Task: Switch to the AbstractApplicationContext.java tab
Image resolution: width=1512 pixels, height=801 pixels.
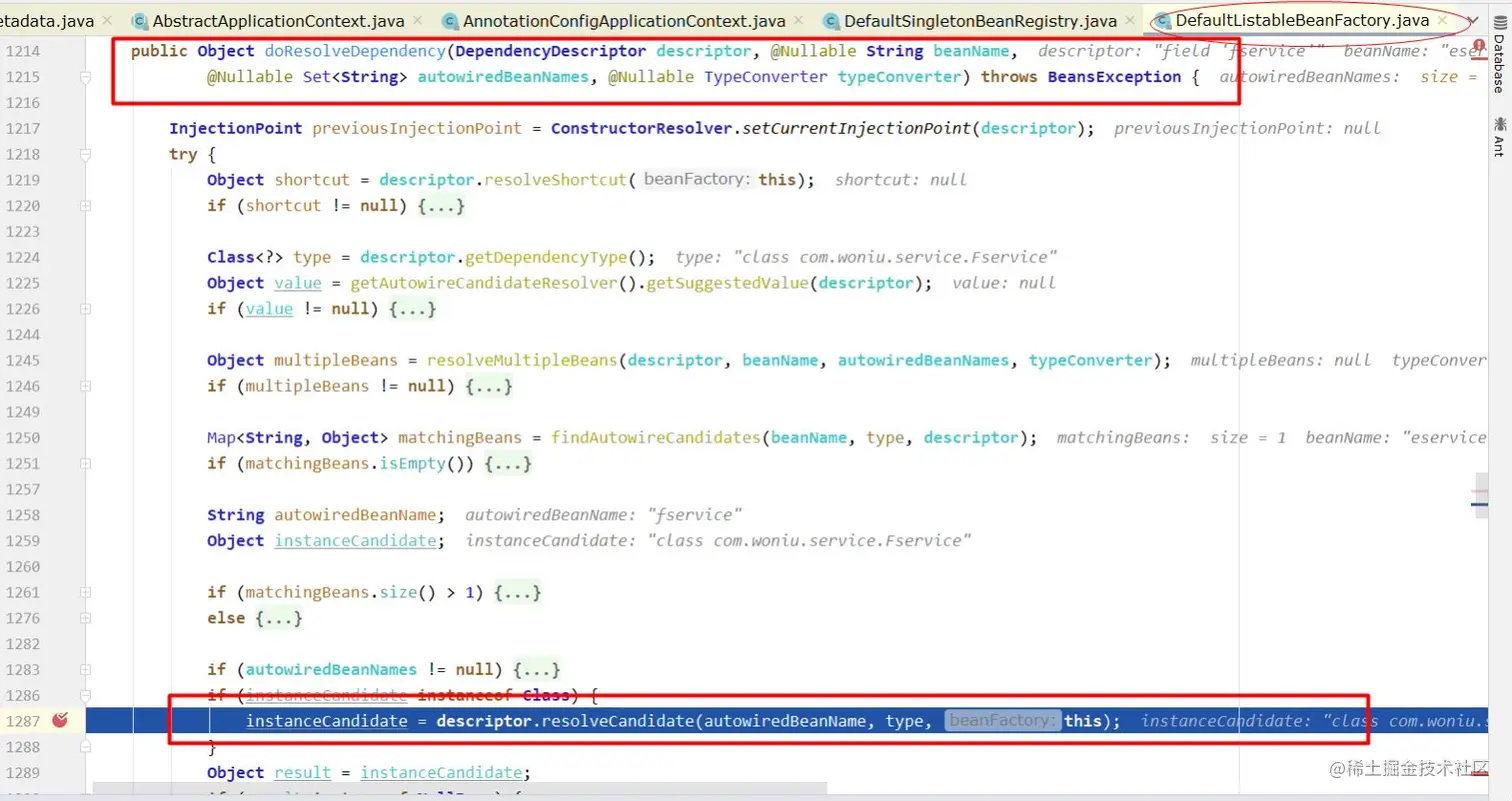Action: (279, 20)
